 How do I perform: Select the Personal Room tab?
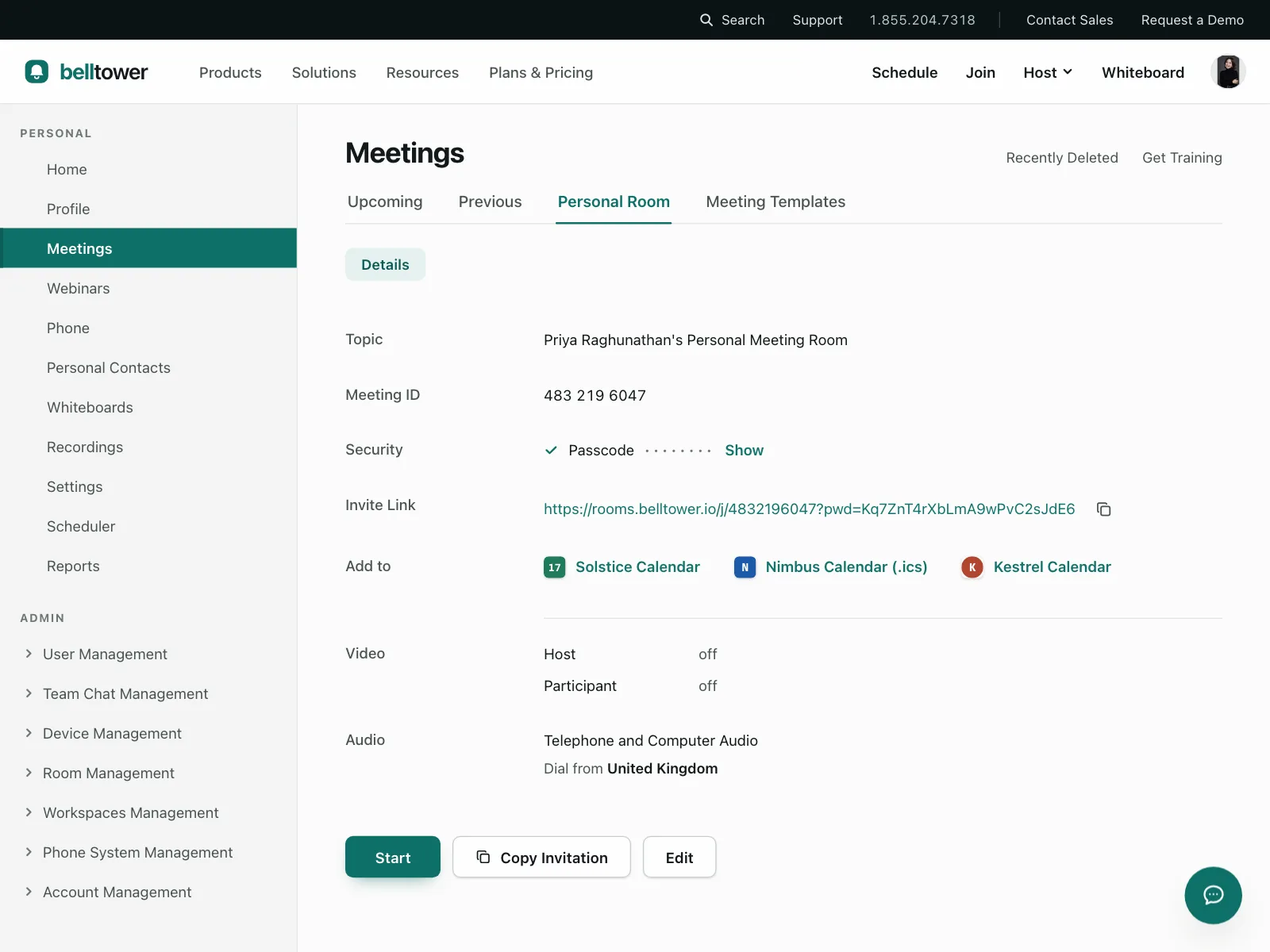click(614, 202)
